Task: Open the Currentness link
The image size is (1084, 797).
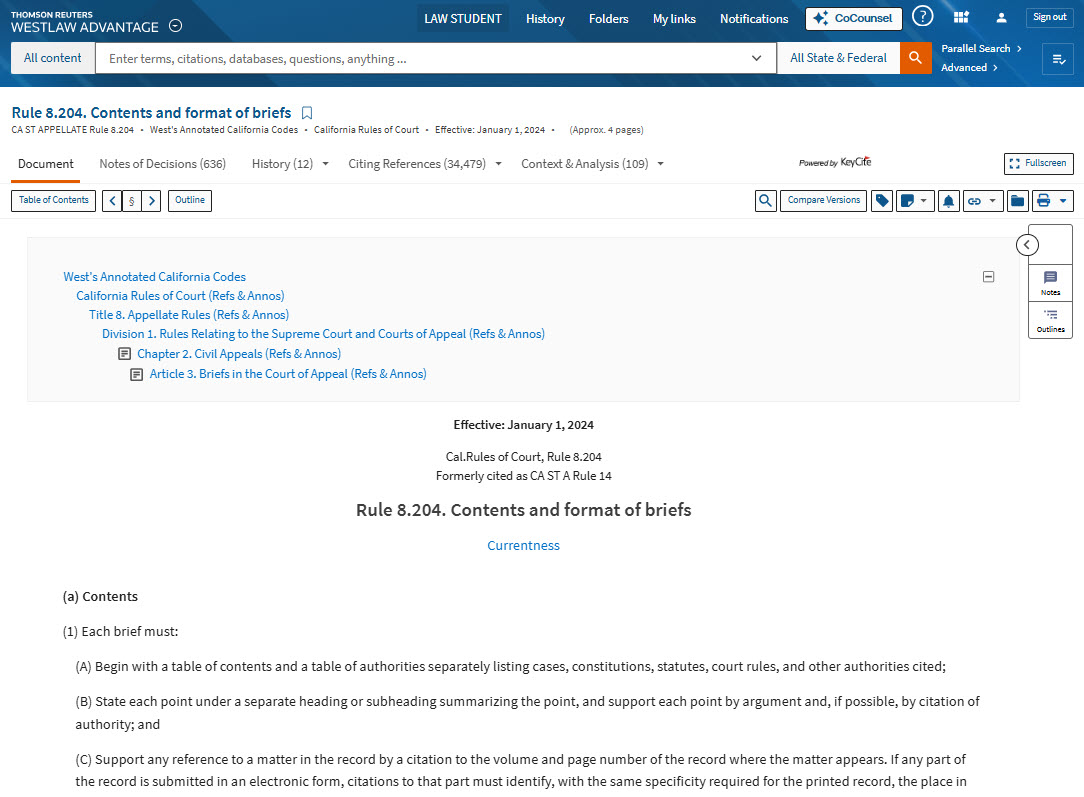Action: pyautogui.click(x=523, y=545)
